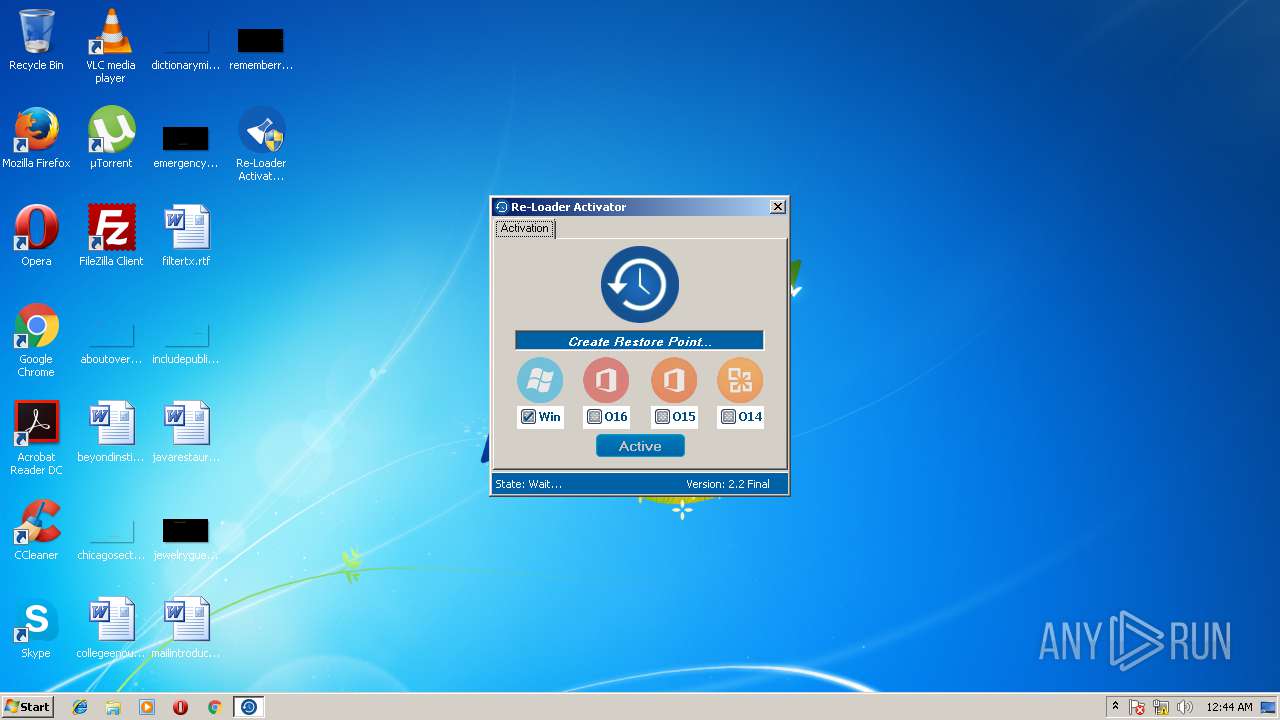The image size is (1280, 720).
Task: Select the filtertx.rtf document icon
Action: (x=186, y=236)
